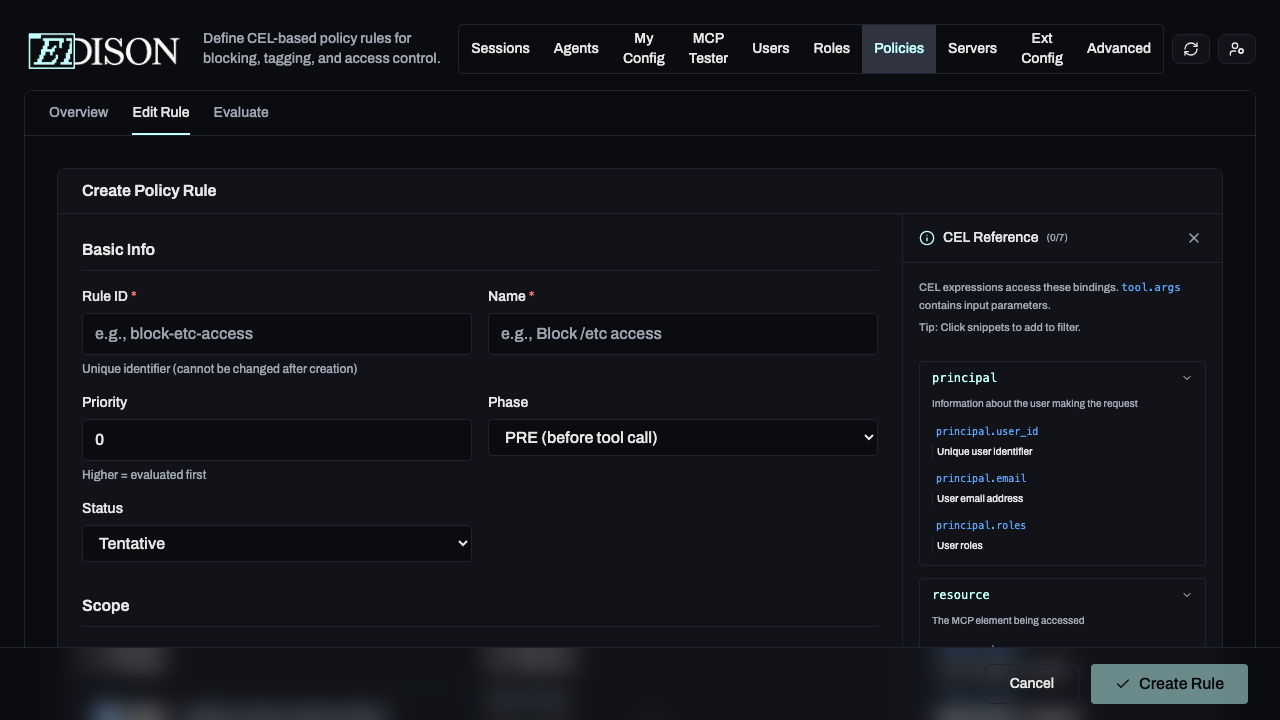The width and height of the screenshot is (1280, 720).
Task: Switch to the Overview tab
Action: coord(78,112)
